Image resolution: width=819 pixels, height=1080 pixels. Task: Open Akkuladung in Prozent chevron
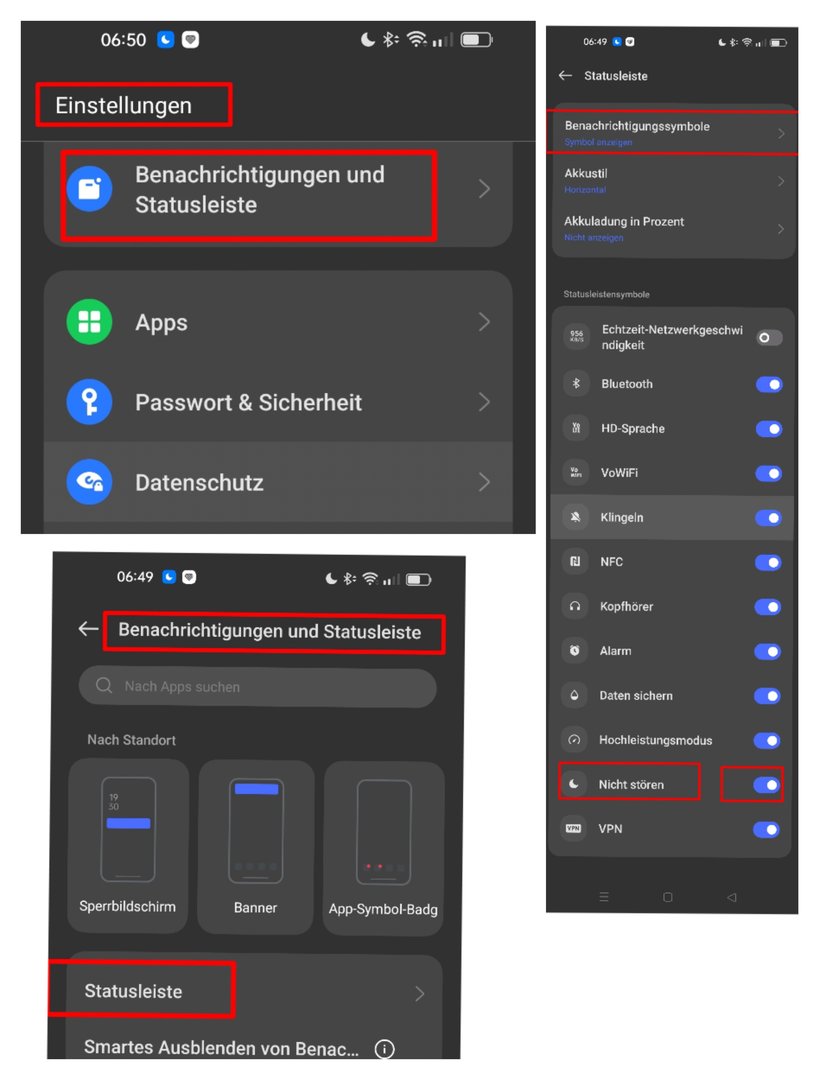tap(781, 229)
